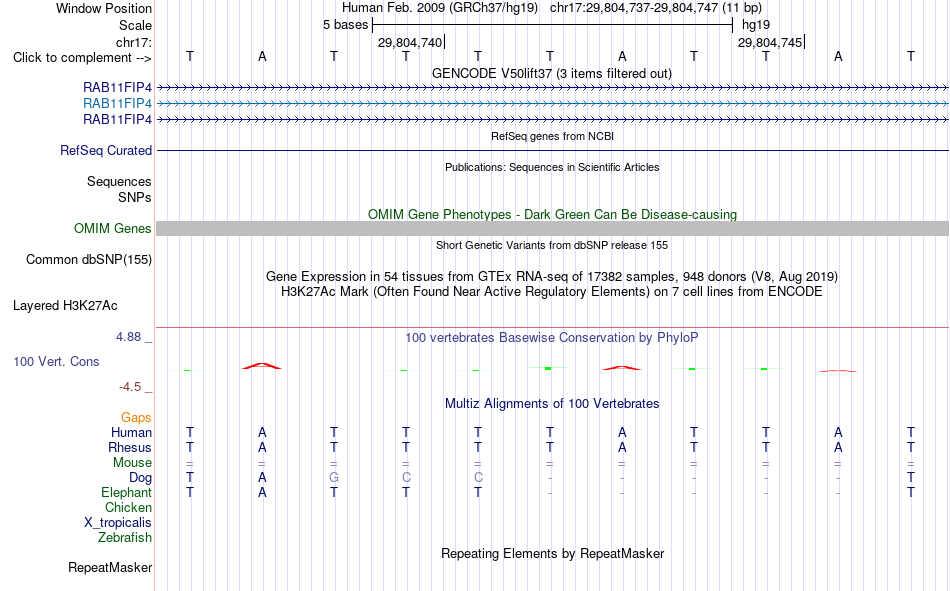The height and width of the screenshot is (591, 950).
Task: Click '100 vertebrates Basewise Conservation by PhyloP' title
Action: pos(552,338)
